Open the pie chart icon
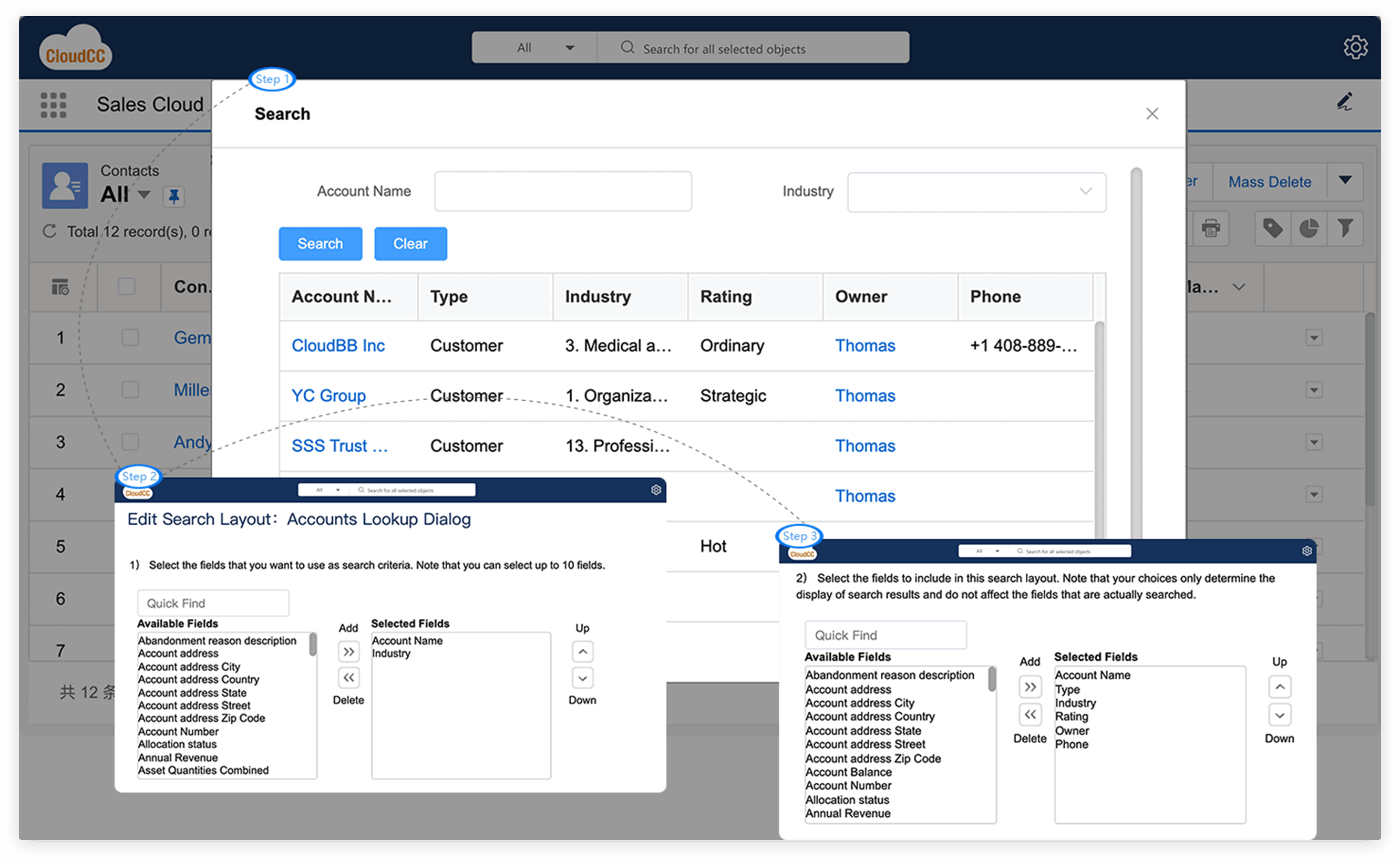The image size is (1400, 862). point(1309,229)
